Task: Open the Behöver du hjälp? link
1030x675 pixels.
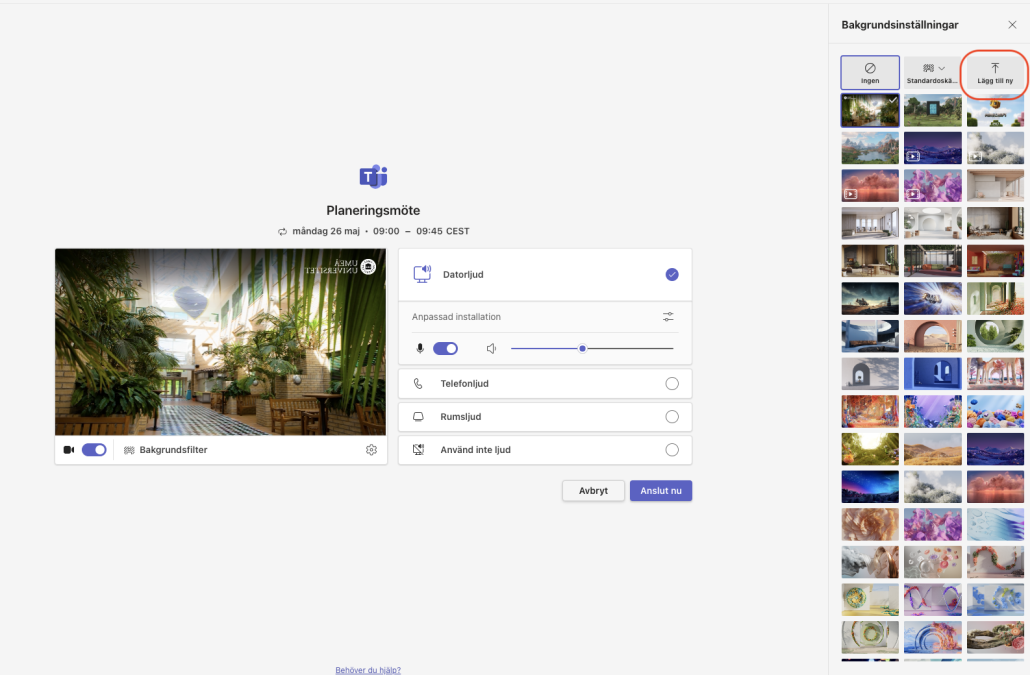Action: coord(368,670)
